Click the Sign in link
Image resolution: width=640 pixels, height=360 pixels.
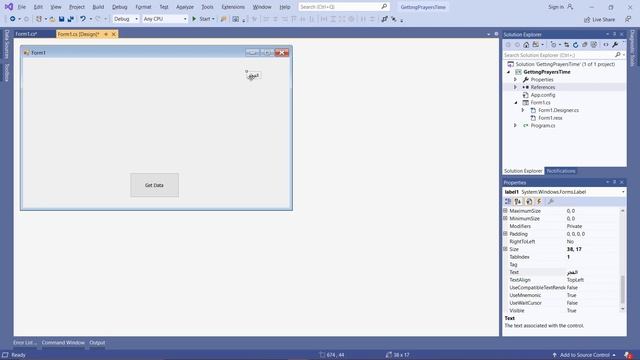pos(556,7)
